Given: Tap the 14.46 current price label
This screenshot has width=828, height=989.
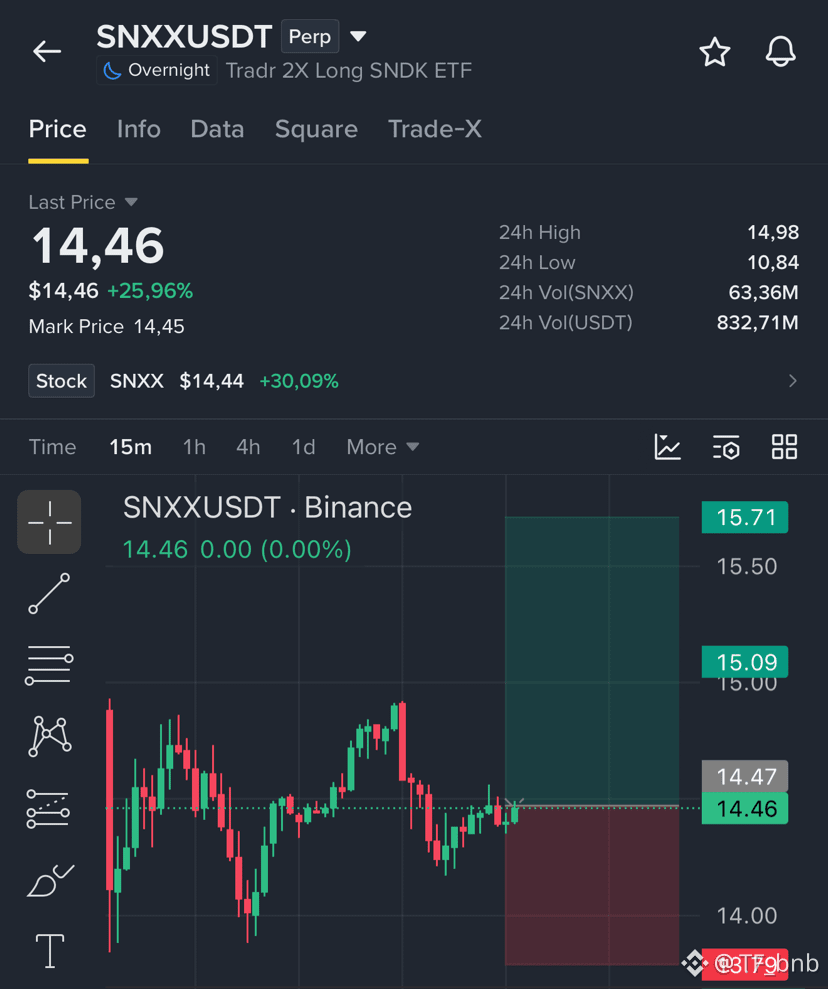Looking at the screenshot, I should [745, 809].
